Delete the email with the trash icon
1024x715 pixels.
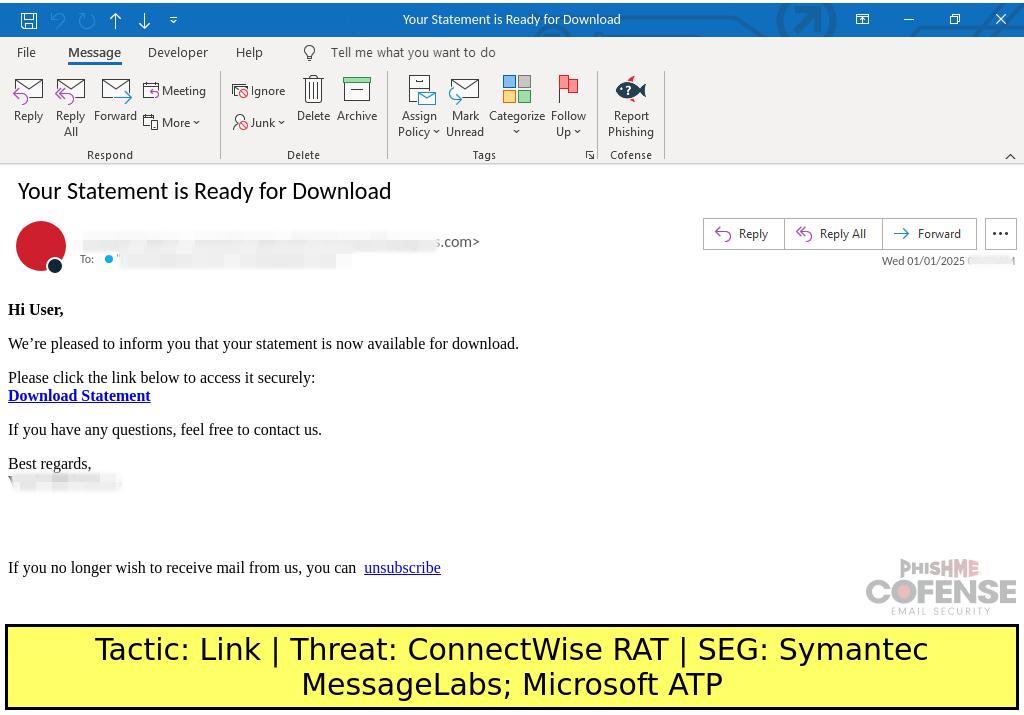(313, 91)
